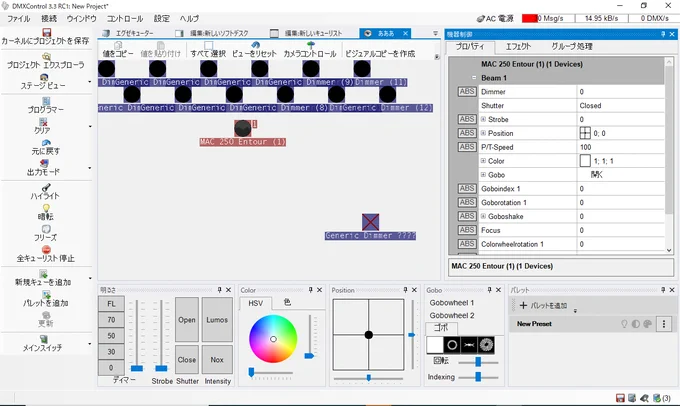The height and width of the screenshot is (406, 680).
Task: Click the Close shutter button
Action: [x=187, y=360]
